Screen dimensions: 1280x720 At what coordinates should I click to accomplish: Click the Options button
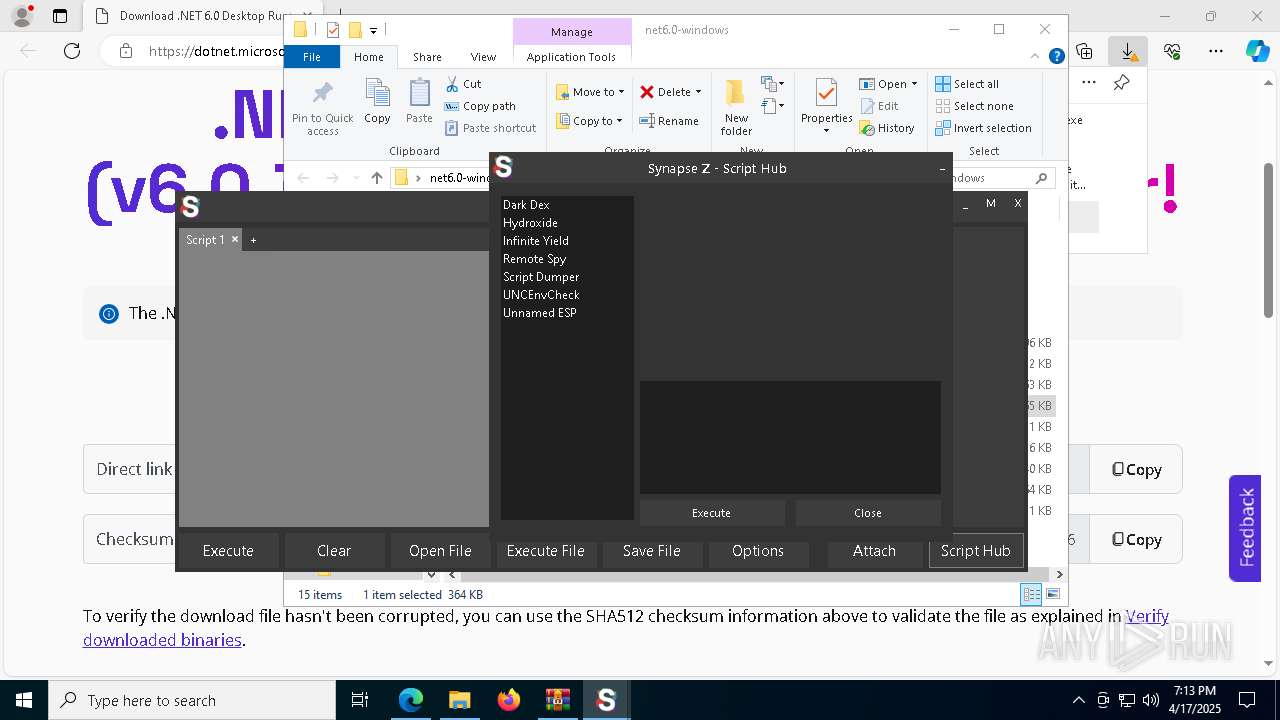(x=758, y=551)
